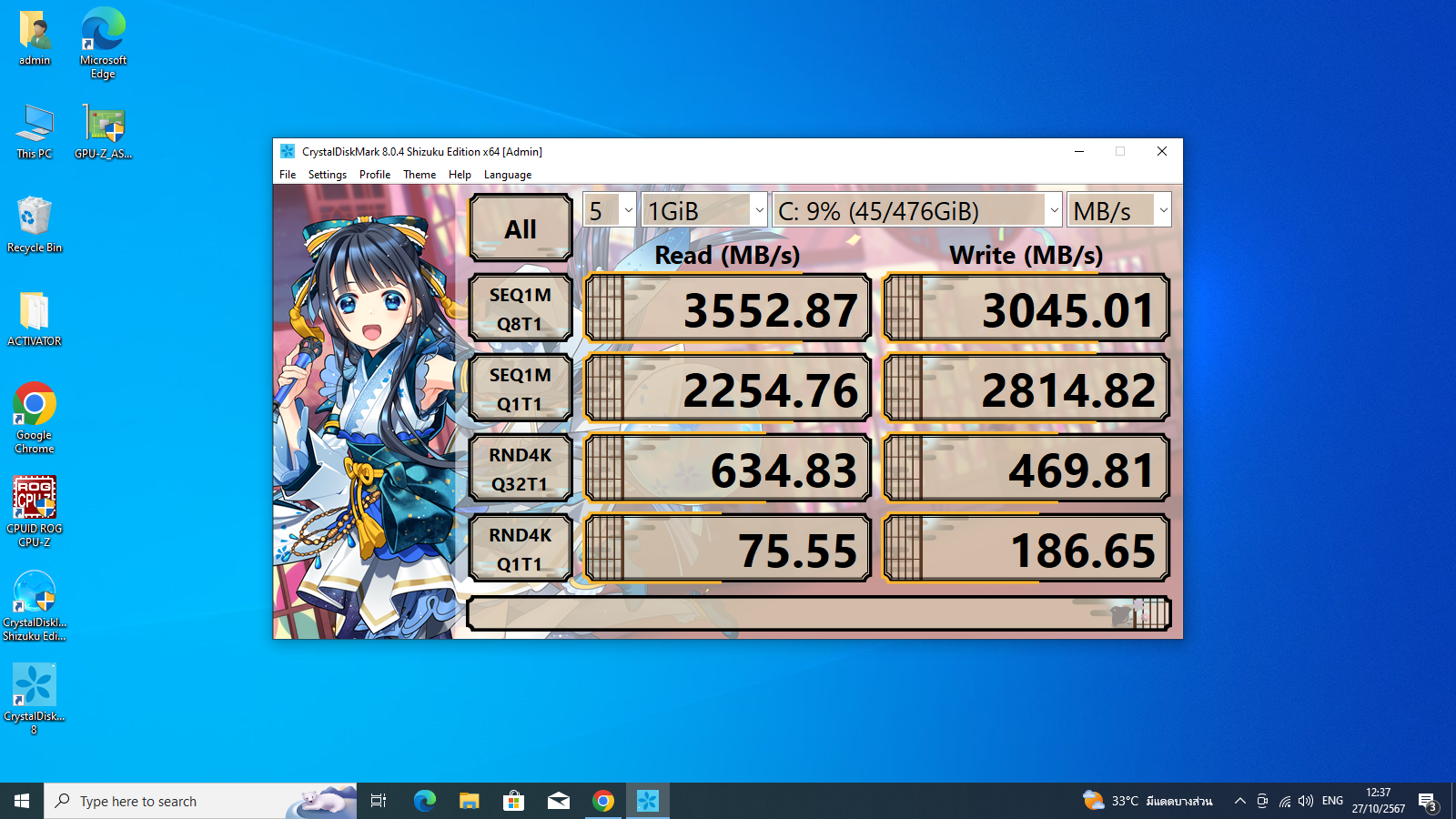Select This PC desktop icon
This screenshot has width=1456, height=819.
click(35, 132)
